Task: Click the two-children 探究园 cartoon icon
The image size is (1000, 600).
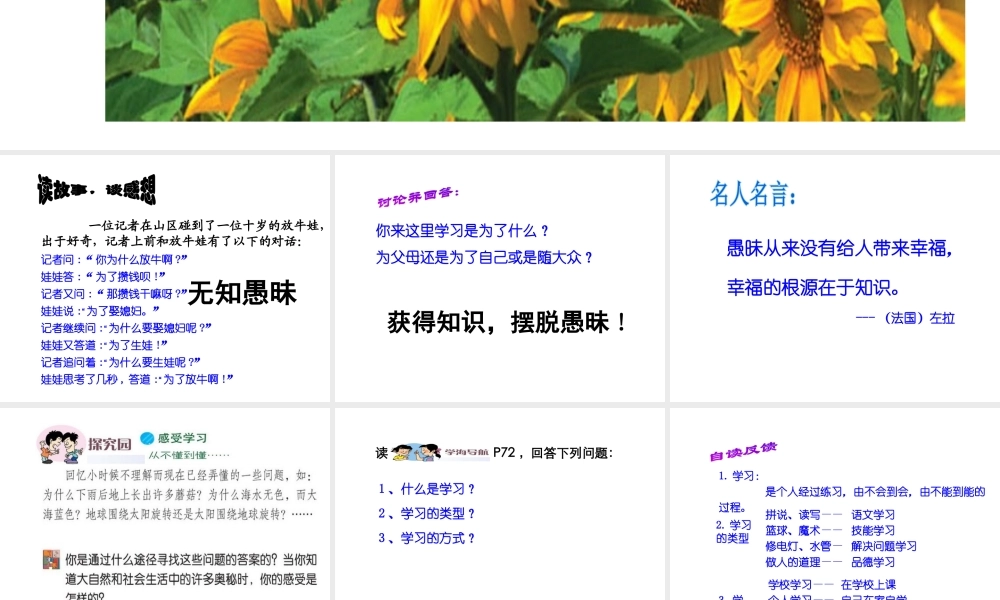Action: pos(61,444)
